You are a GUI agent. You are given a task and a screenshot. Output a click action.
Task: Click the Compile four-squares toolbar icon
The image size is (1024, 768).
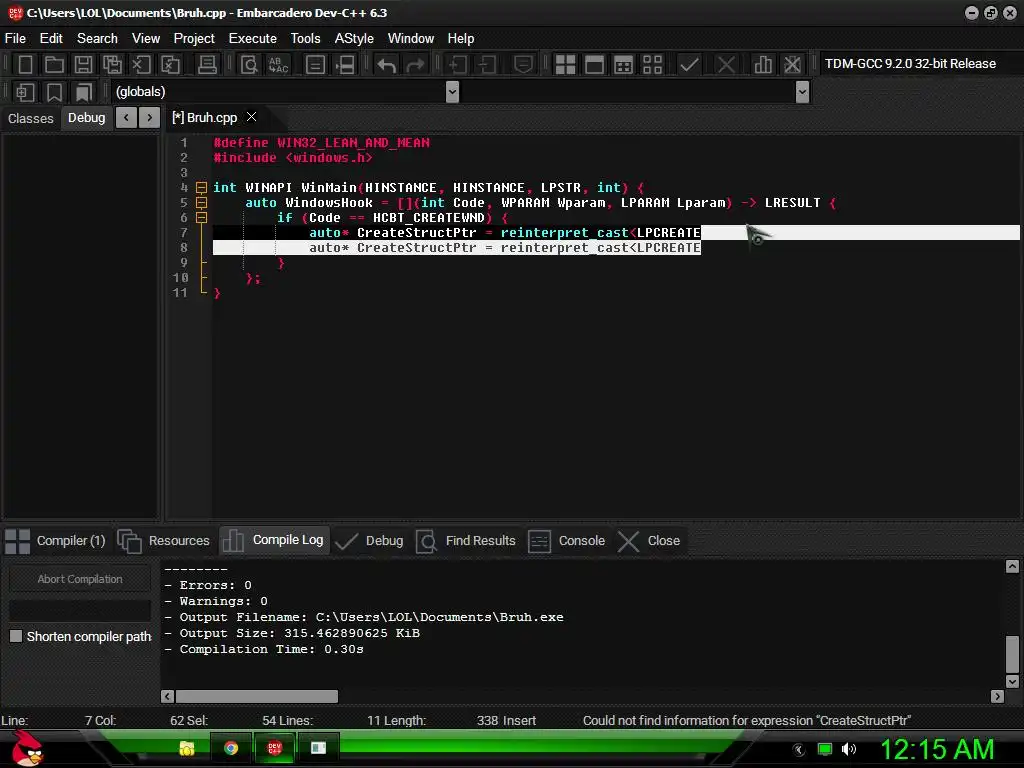[565, 64]
